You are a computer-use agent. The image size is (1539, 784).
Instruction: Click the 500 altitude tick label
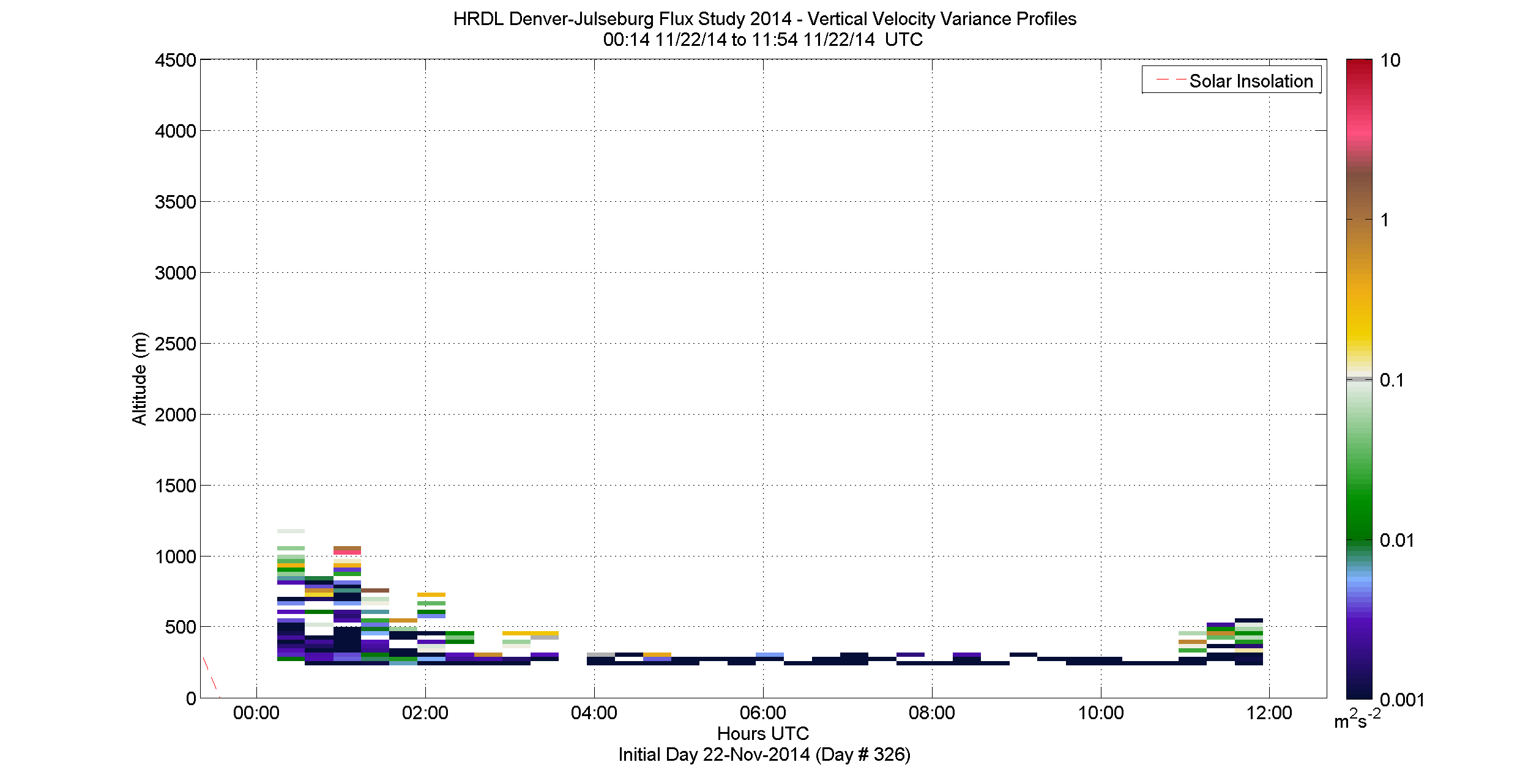point(181,627)
